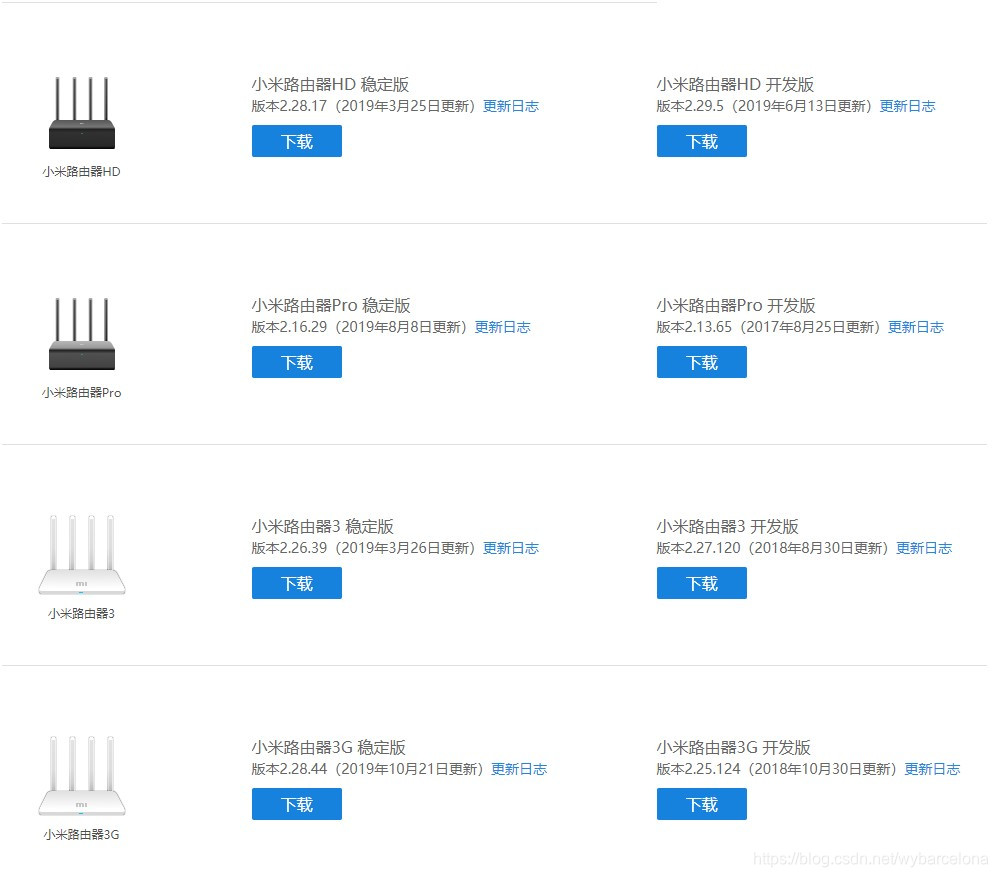The image size is (998, 877).
Task: Download 小米路由器3G 开发版 firmware
Action: [x=701, y=804]
